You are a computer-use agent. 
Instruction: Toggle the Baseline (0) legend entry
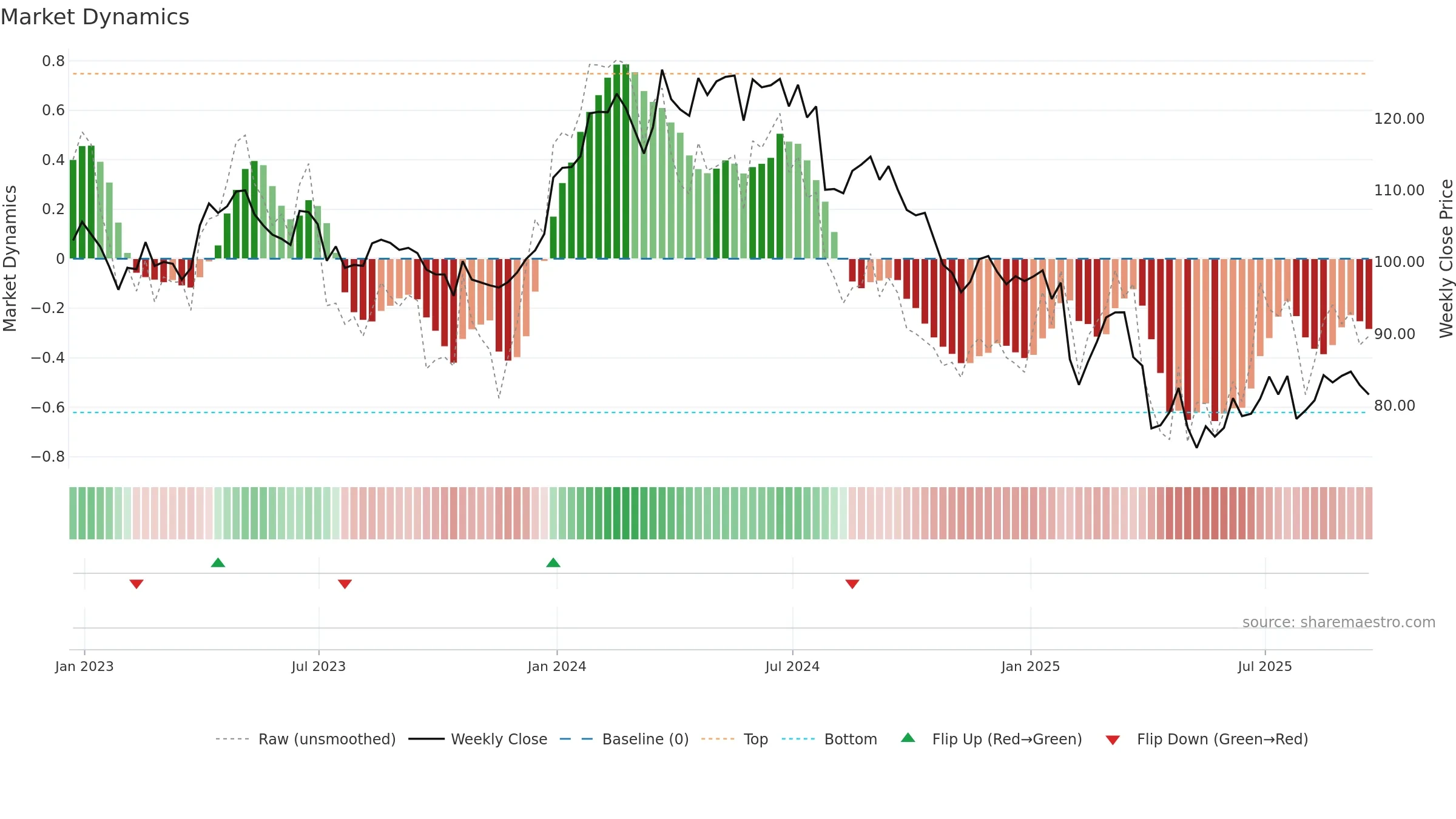[624, 739]
